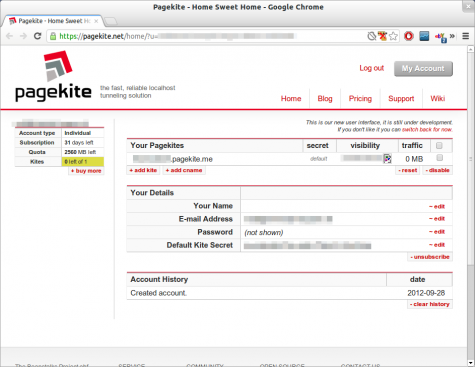The image size is (475, 367).
Task: Click the My Account button
Action: pyautogui.click(x=423, y=69)
